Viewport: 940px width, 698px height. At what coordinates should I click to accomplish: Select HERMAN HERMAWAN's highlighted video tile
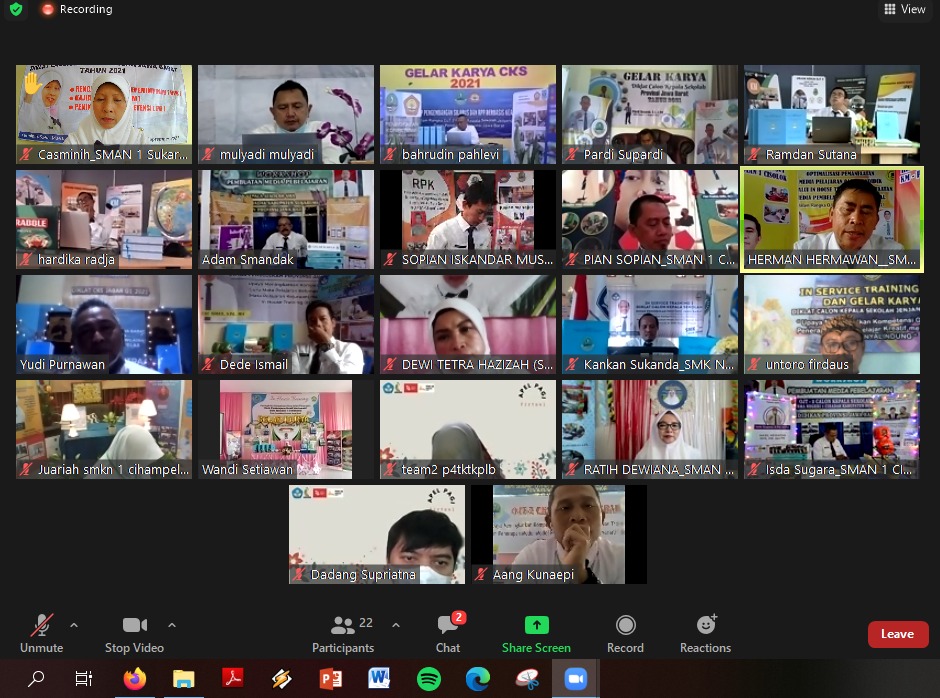(x=831, y=219)
